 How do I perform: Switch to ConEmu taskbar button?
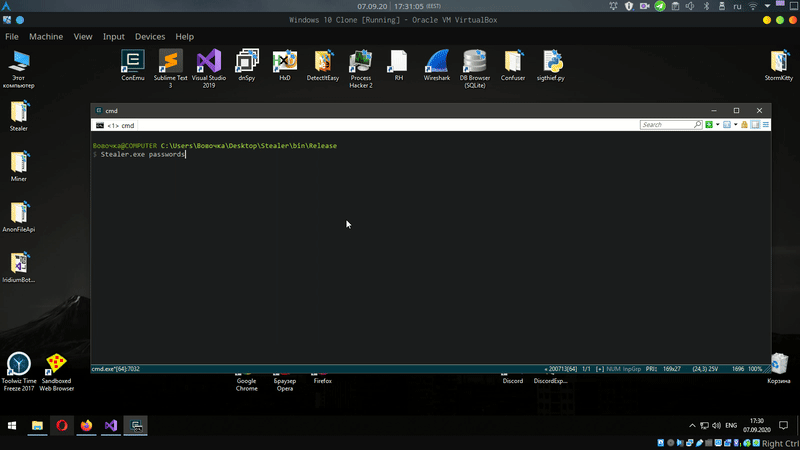[136, 426]
